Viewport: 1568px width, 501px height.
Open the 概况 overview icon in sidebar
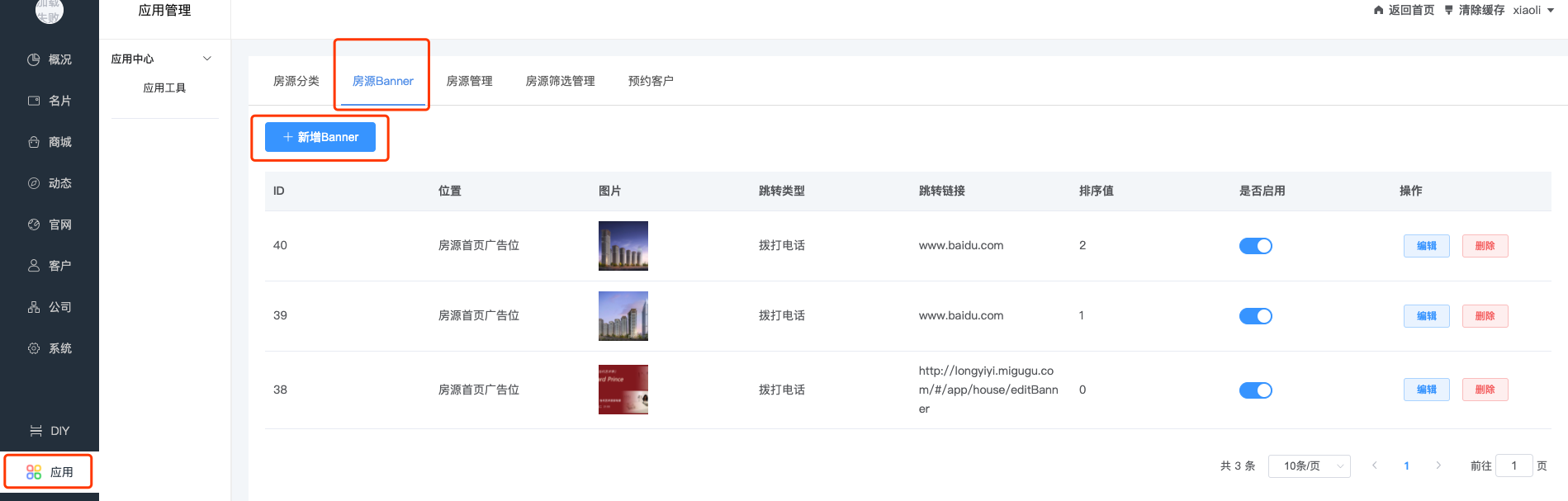tap(34, 59)
